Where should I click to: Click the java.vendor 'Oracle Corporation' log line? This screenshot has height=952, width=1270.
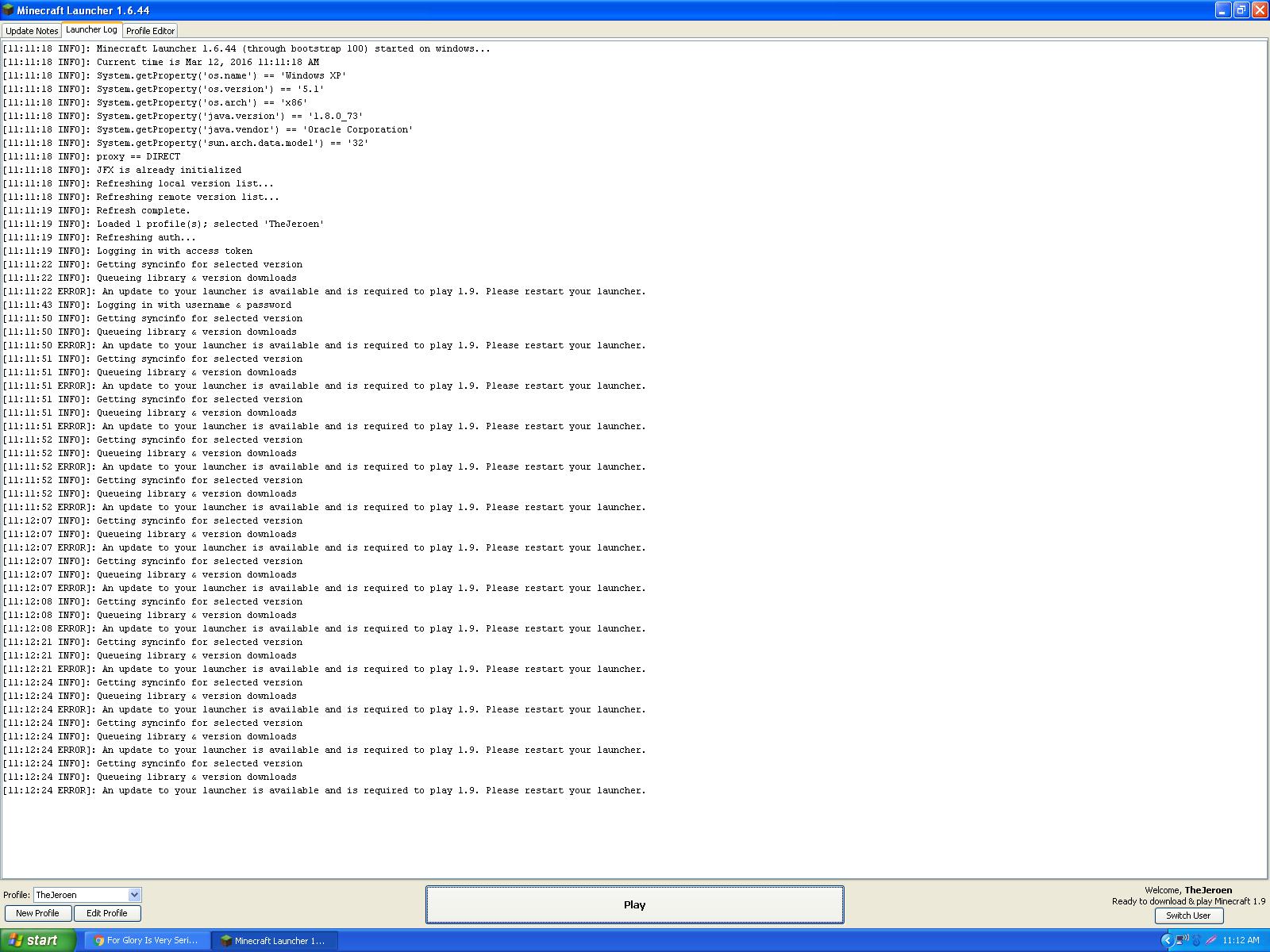pos(208,129)
